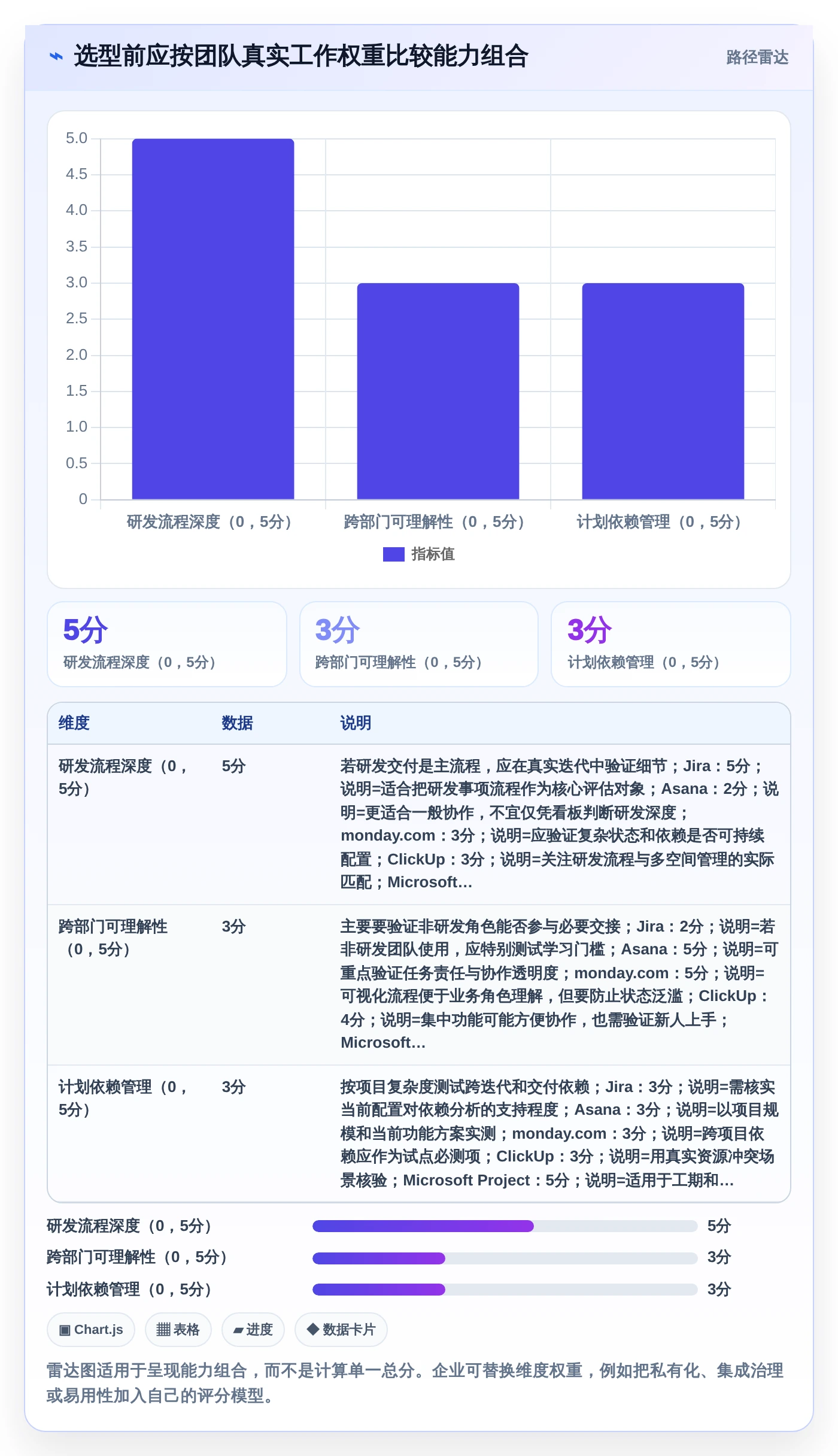Click the Chart.js chip
The height and width of the screenshot is (1456, 838).
coord(91,1330)
